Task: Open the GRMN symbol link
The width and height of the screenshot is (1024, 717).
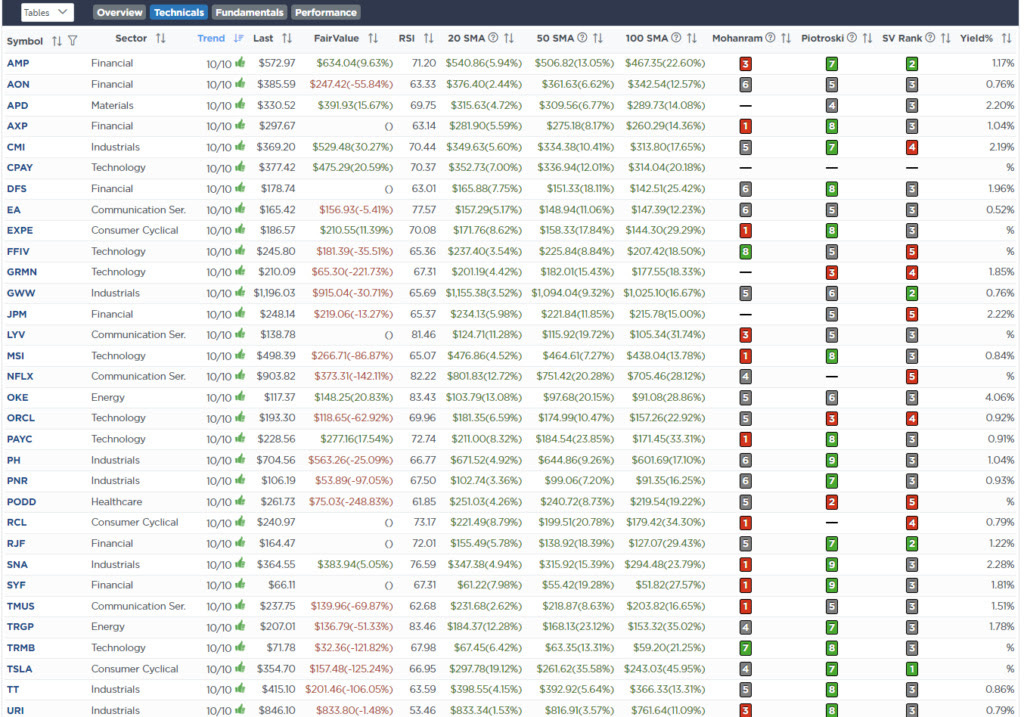Action: pos(22,272)
